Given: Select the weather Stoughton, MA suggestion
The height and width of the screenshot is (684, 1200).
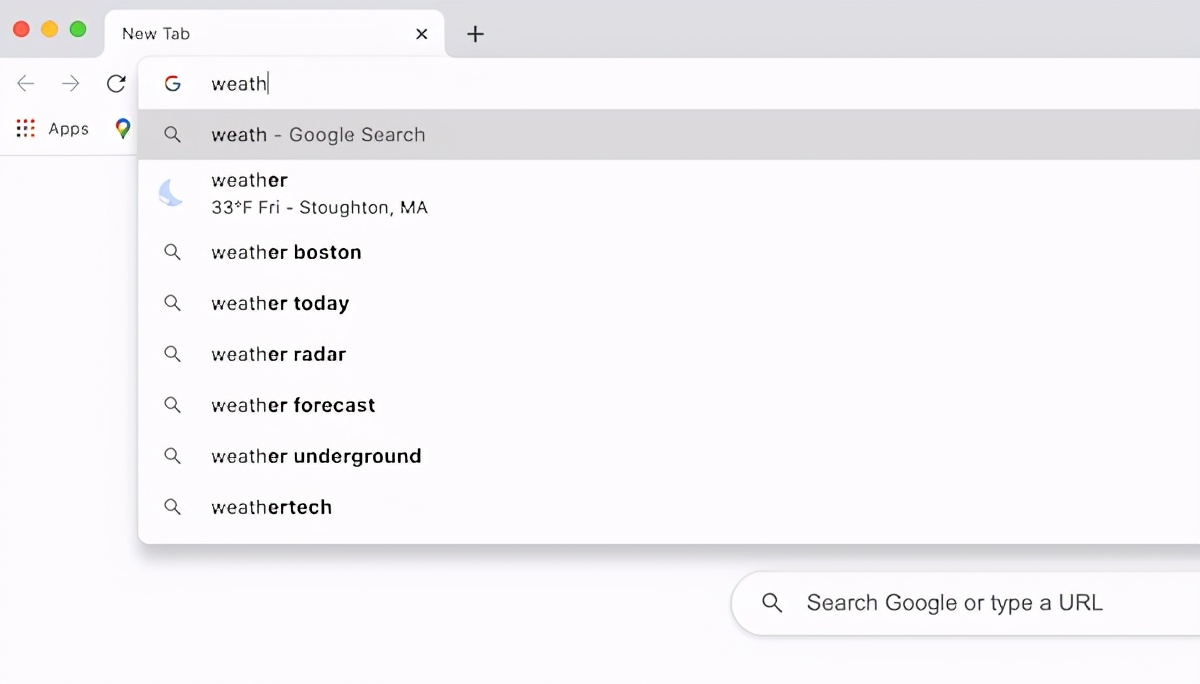Looking at the screenshot, I should tap(319, 194).
